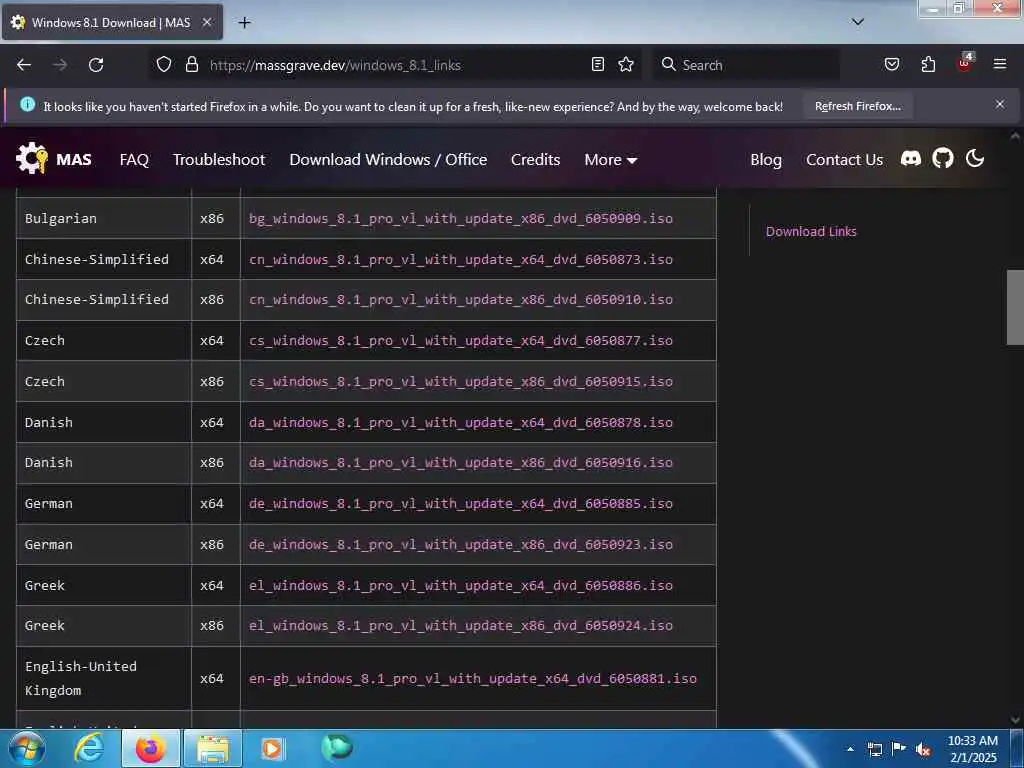
Task: Open the FAQ page
Action: [x=134, y=160]
